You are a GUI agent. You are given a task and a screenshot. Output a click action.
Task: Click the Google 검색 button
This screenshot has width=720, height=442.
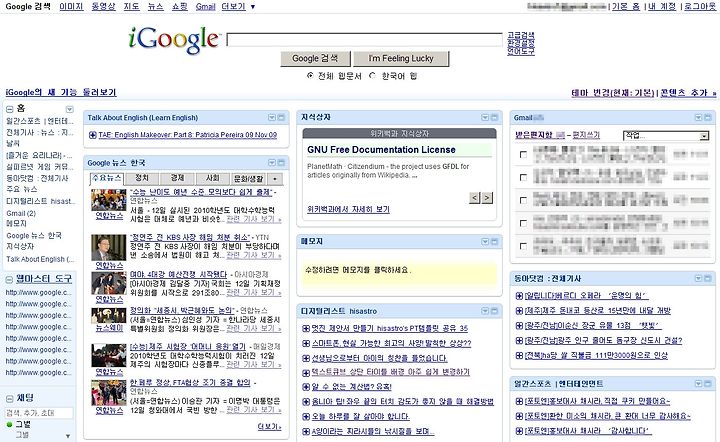315,58
